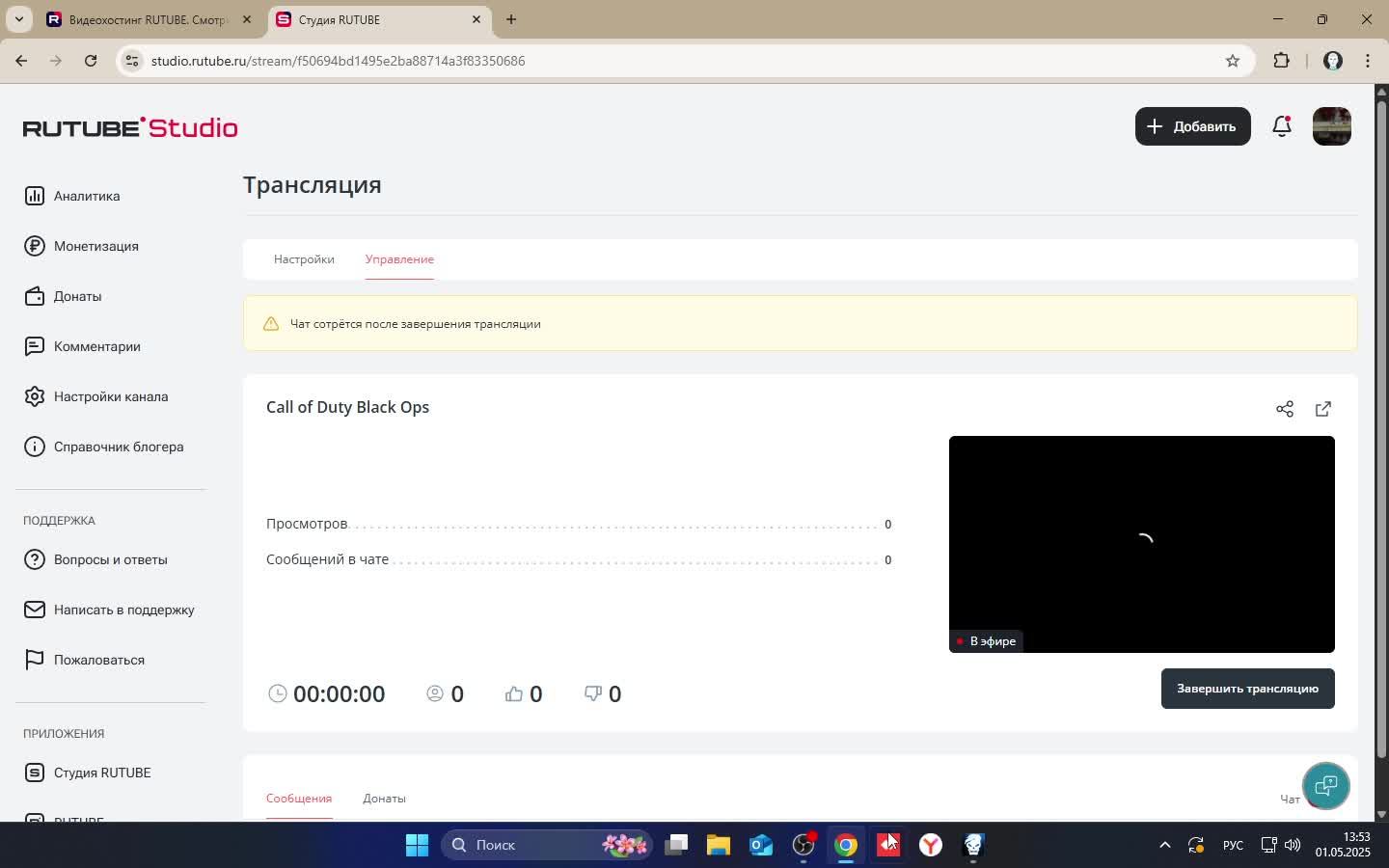Open stream in new window icon
Image resolution: width=1389 pixels, height=868 pixels.
(1323, 409)
